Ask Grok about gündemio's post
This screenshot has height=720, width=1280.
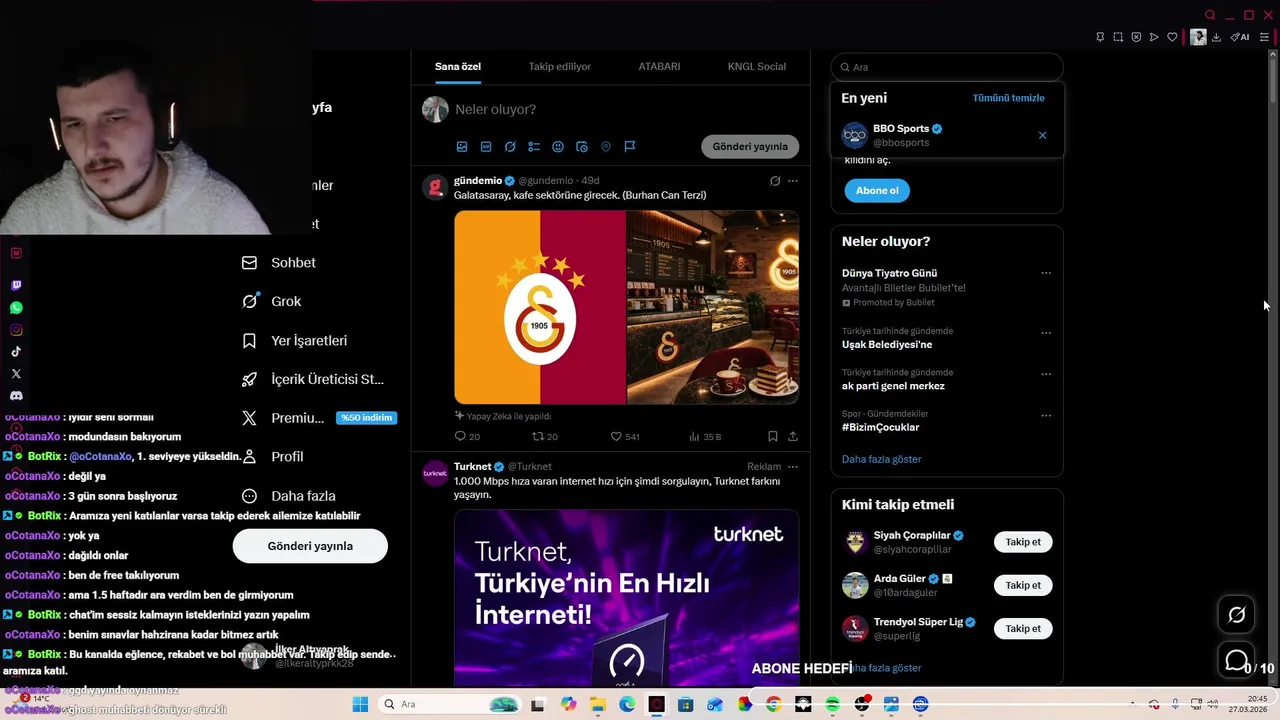coord(775,181)
